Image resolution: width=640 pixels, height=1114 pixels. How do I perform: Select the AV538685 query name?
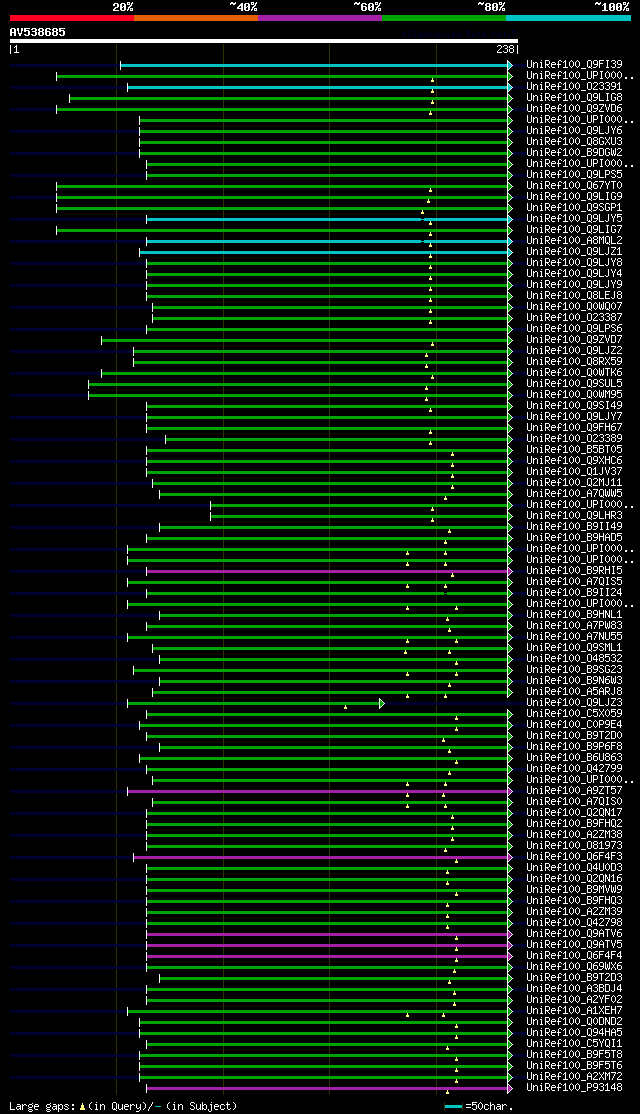coord(38,32)
